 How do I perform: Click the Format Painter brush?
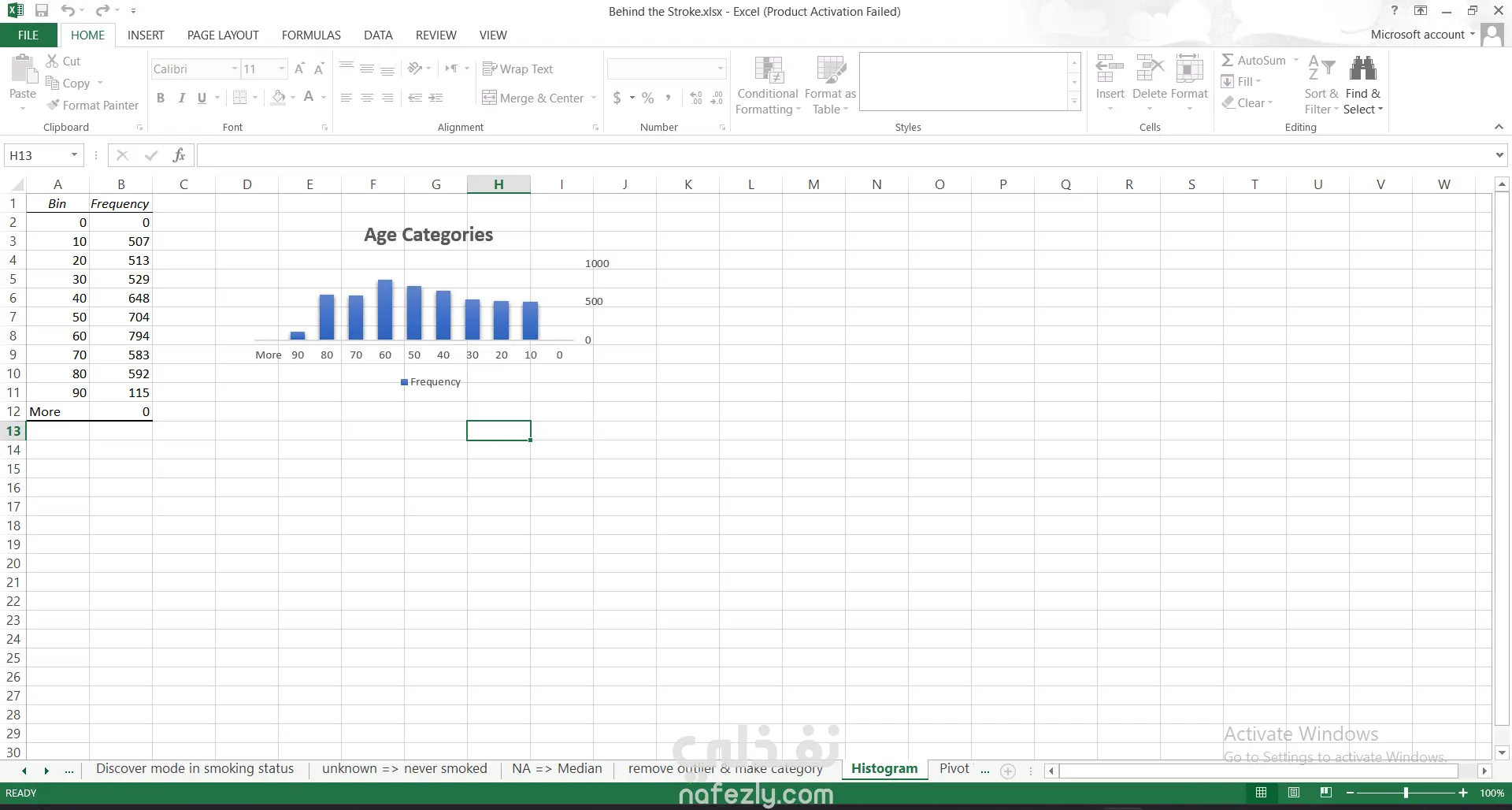[53, 105]
